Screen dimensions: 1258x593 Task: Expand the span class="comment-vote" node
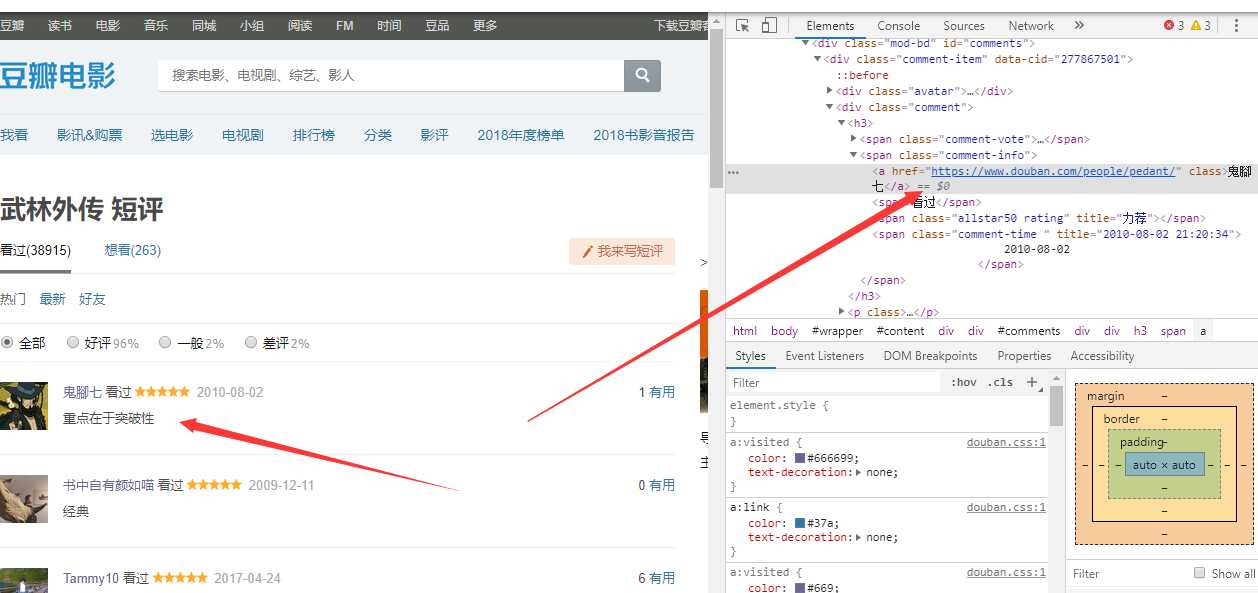(x=853, y=139)
